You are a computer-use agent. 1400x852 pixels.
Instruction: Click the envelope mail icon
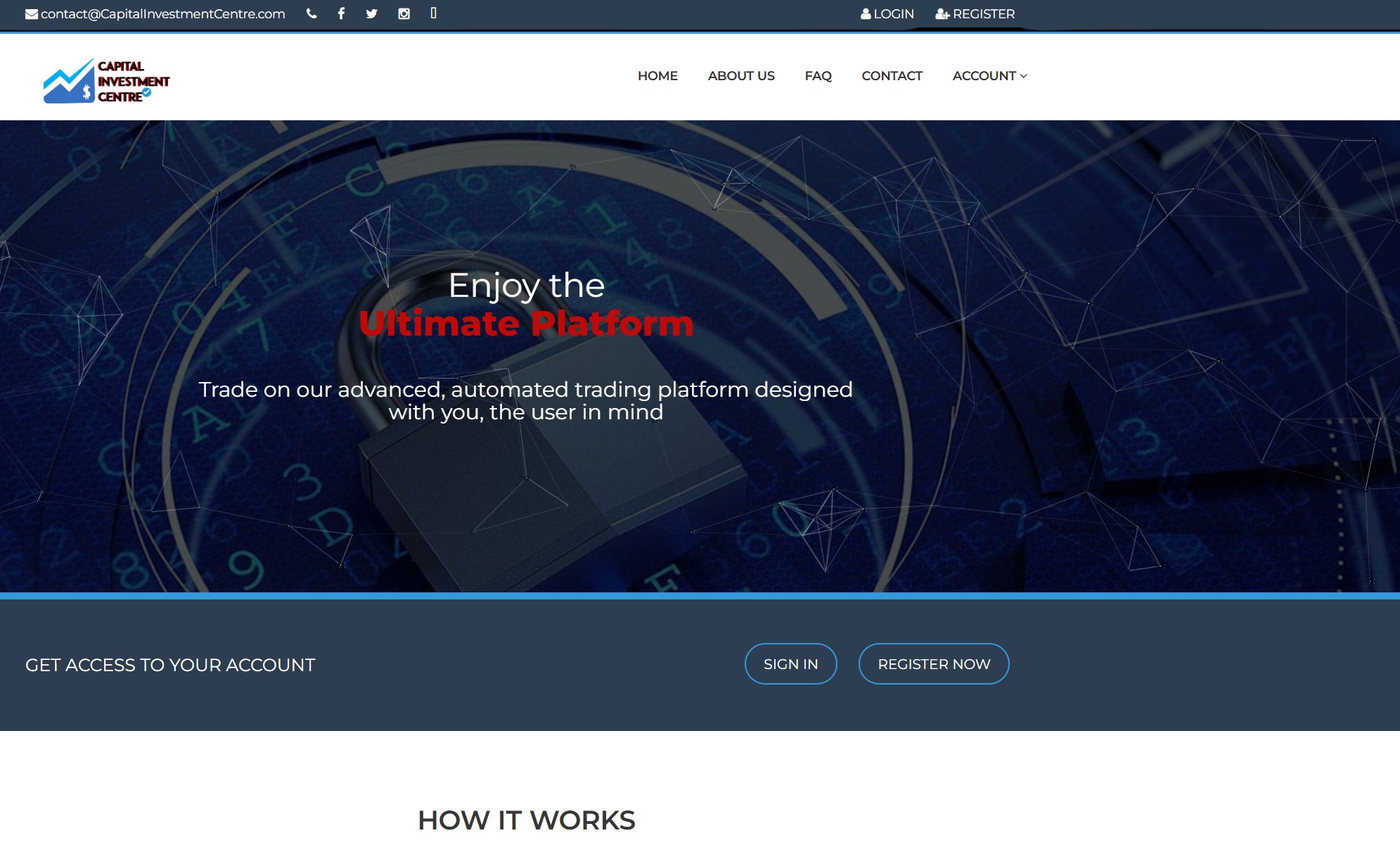point(32,14)
